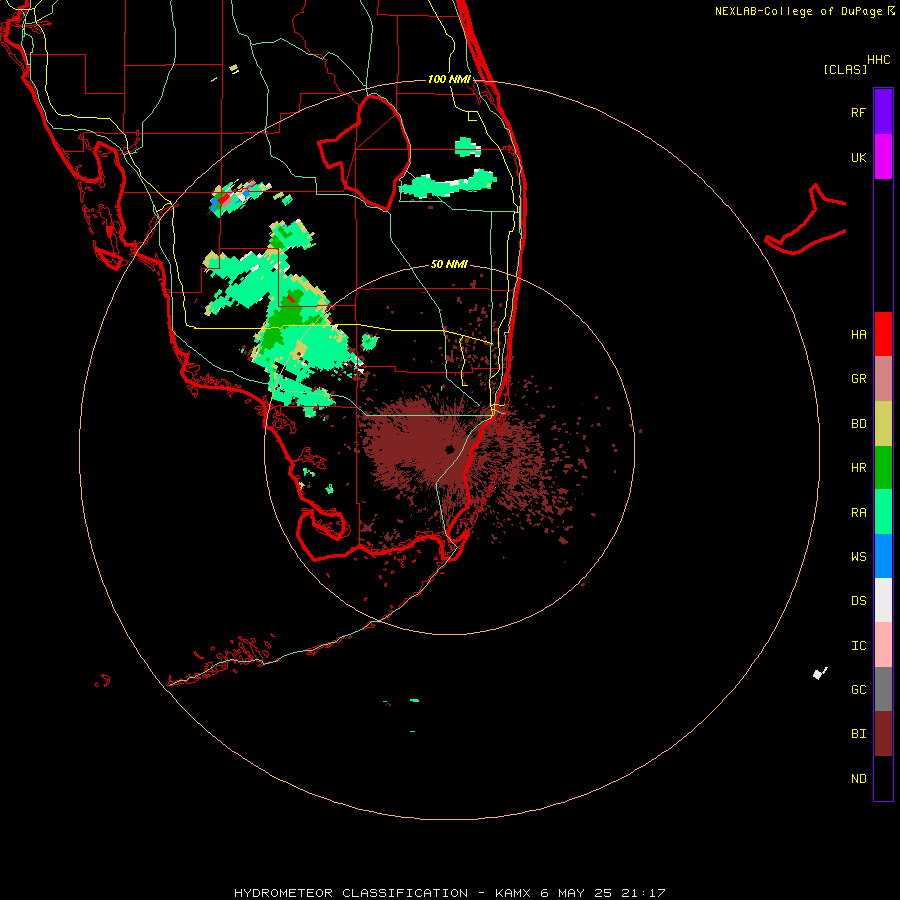Click the [CLAS] units label
The height and width of the screenshot is (900, 900).
point(845,69)
